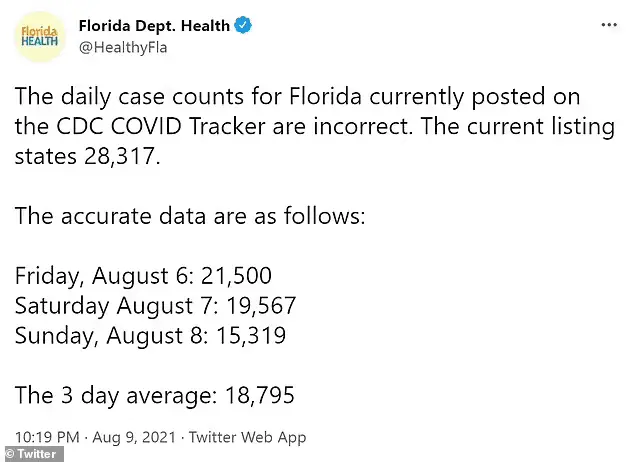Click the "Sunday, August 8: 15,319" line

150,335
